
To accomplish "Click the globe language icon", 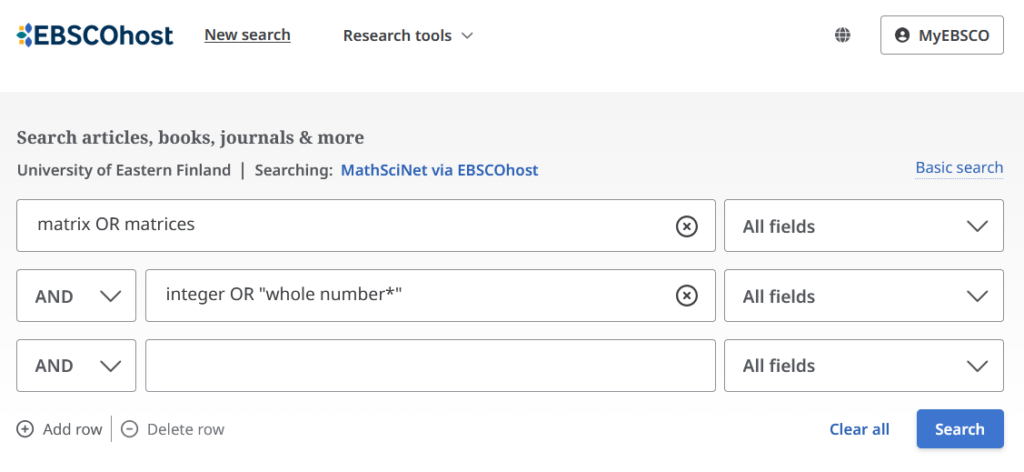I will [x=842, y=35].
